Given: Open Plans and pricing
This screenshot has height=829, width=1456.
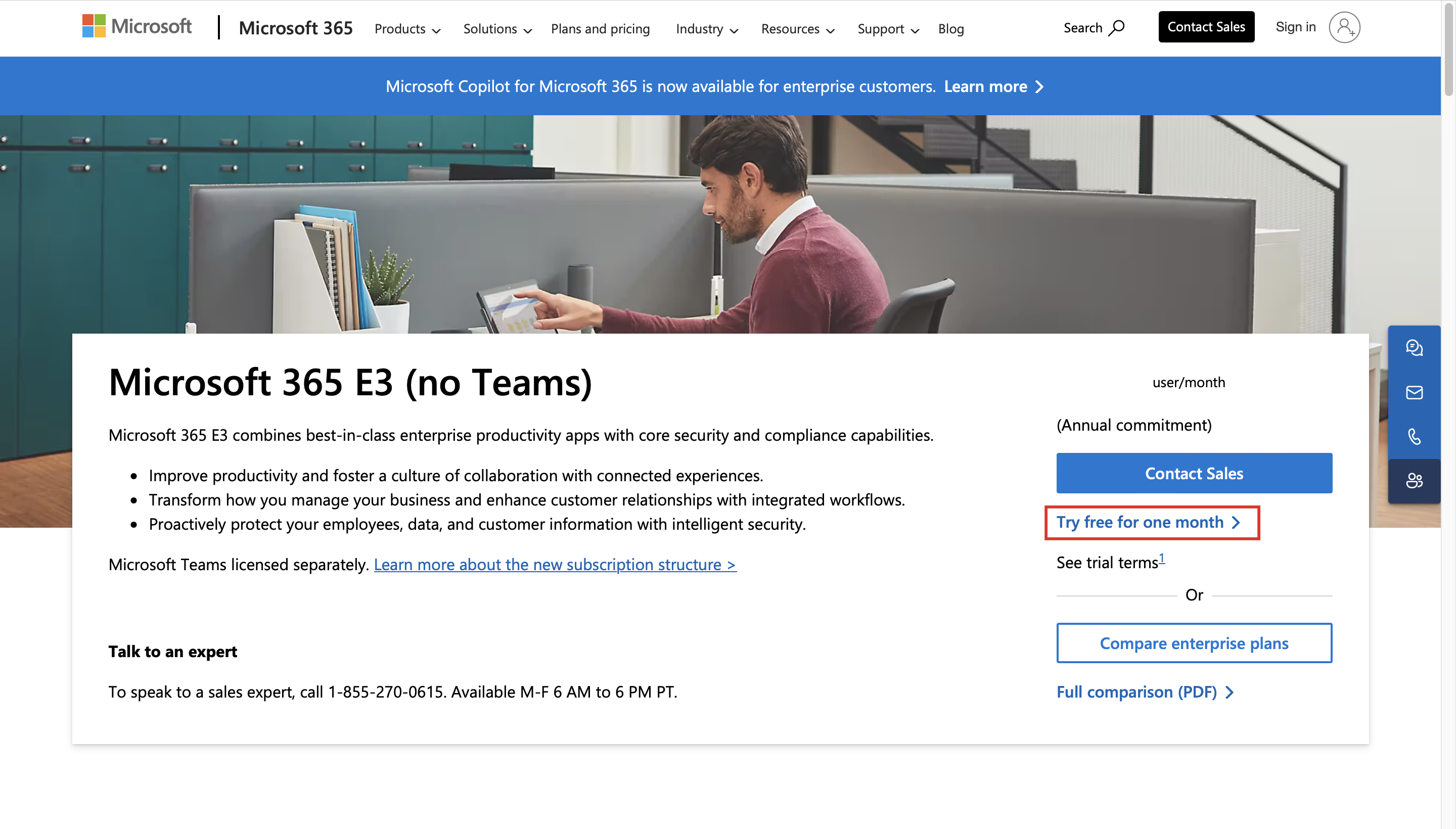Looking at the screenshot, I should click(600, 28).
